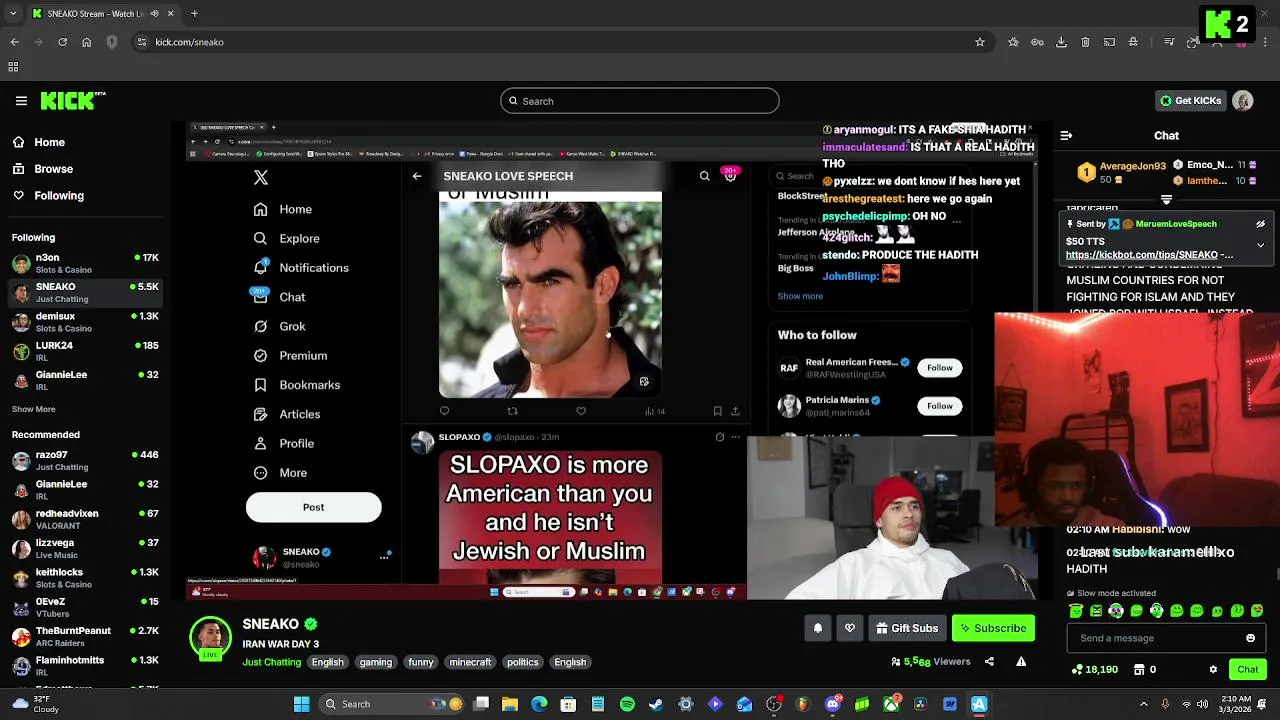The height and width of the screenshot is (720, 1280).
Task: Toggle stream notifications bell
Action: point(818,628)
